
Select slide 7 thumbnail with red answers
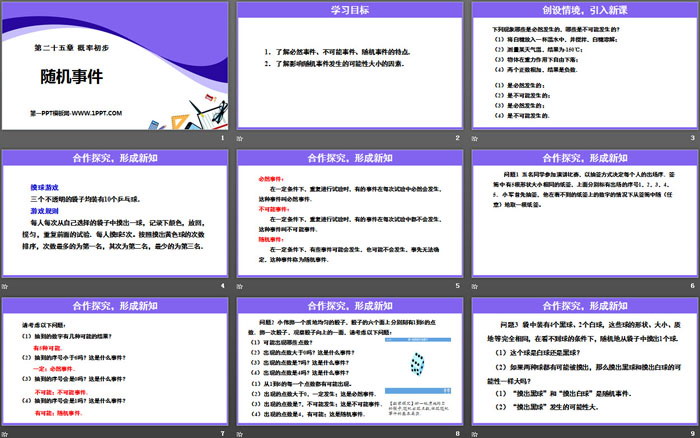(x=115, y=361)
